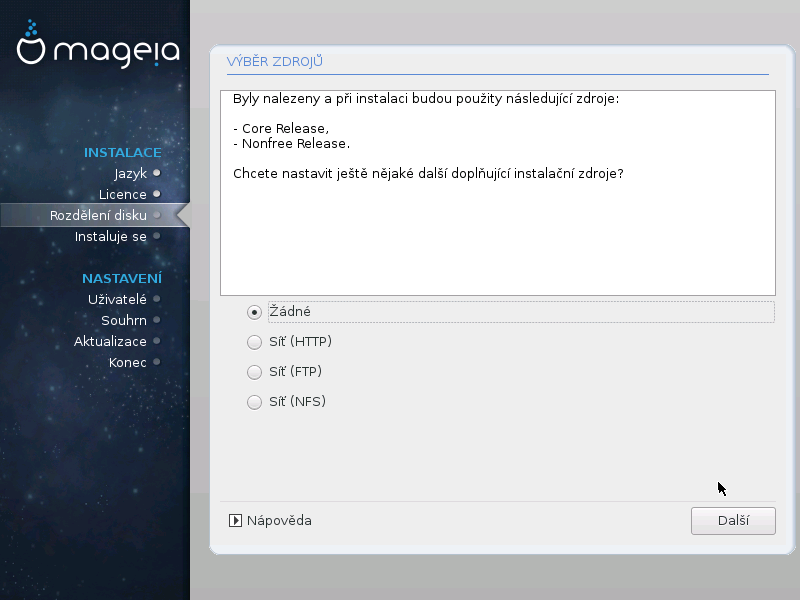Image resolution: width=800 pixels, height=600 pixels.
Task: Click the '- Nonfree Release.' line
Action: pos(291,143)
